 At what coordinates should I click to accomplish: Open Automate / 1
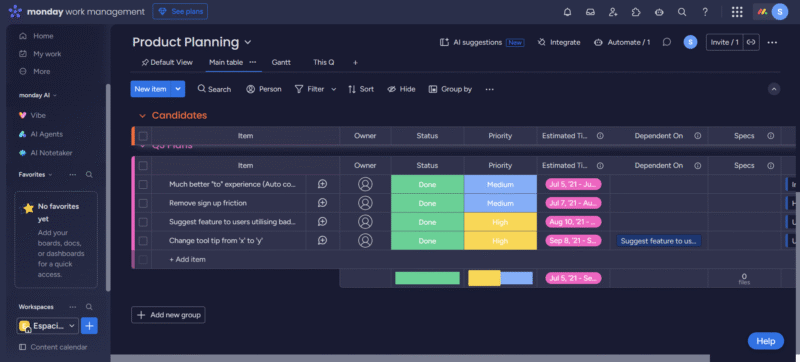622,42
